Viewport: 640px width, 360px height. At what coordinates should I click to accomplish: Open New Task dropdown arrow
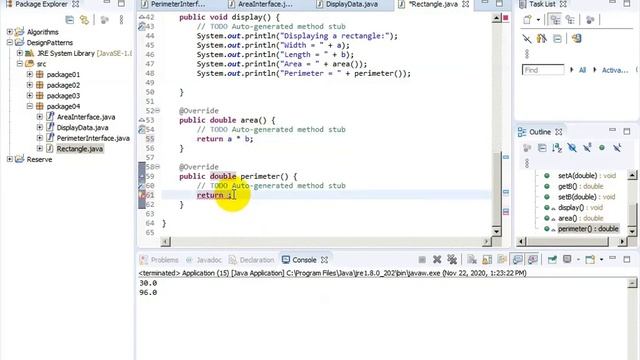click(x=538, y=20)
